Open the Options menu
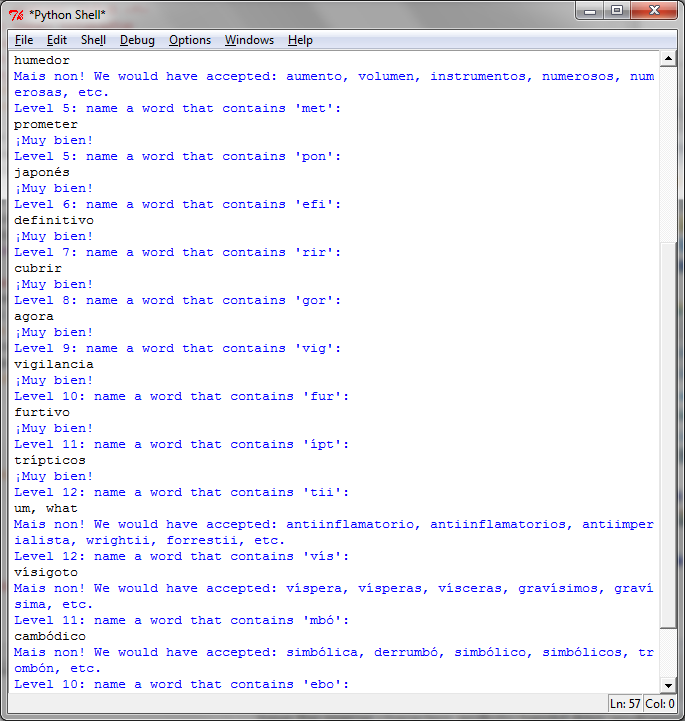 190,40
